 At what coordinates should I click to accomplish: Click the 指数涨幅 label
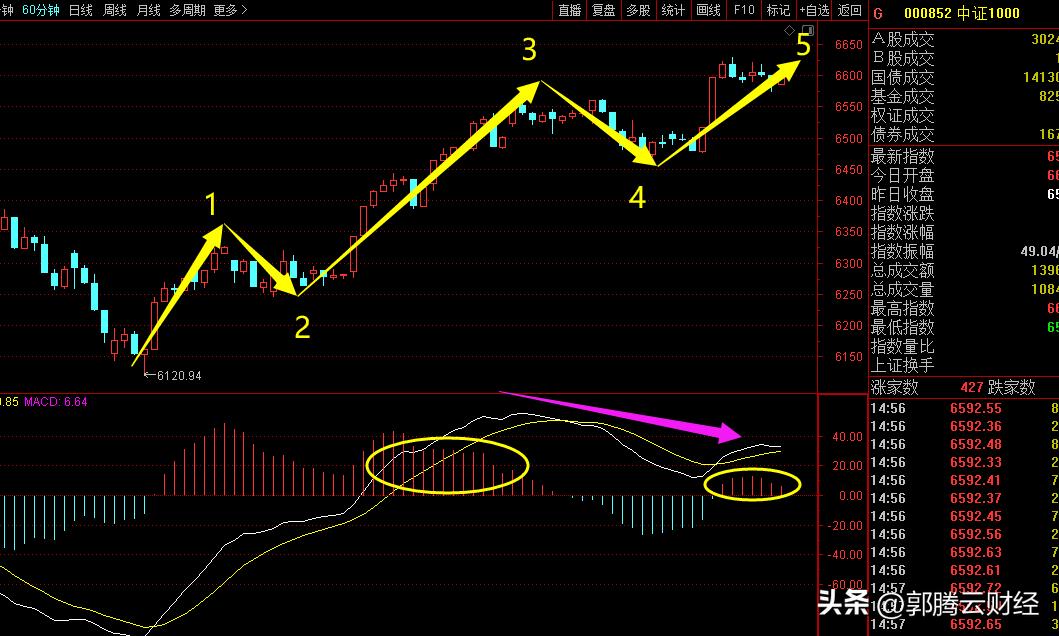coord(902,232)
